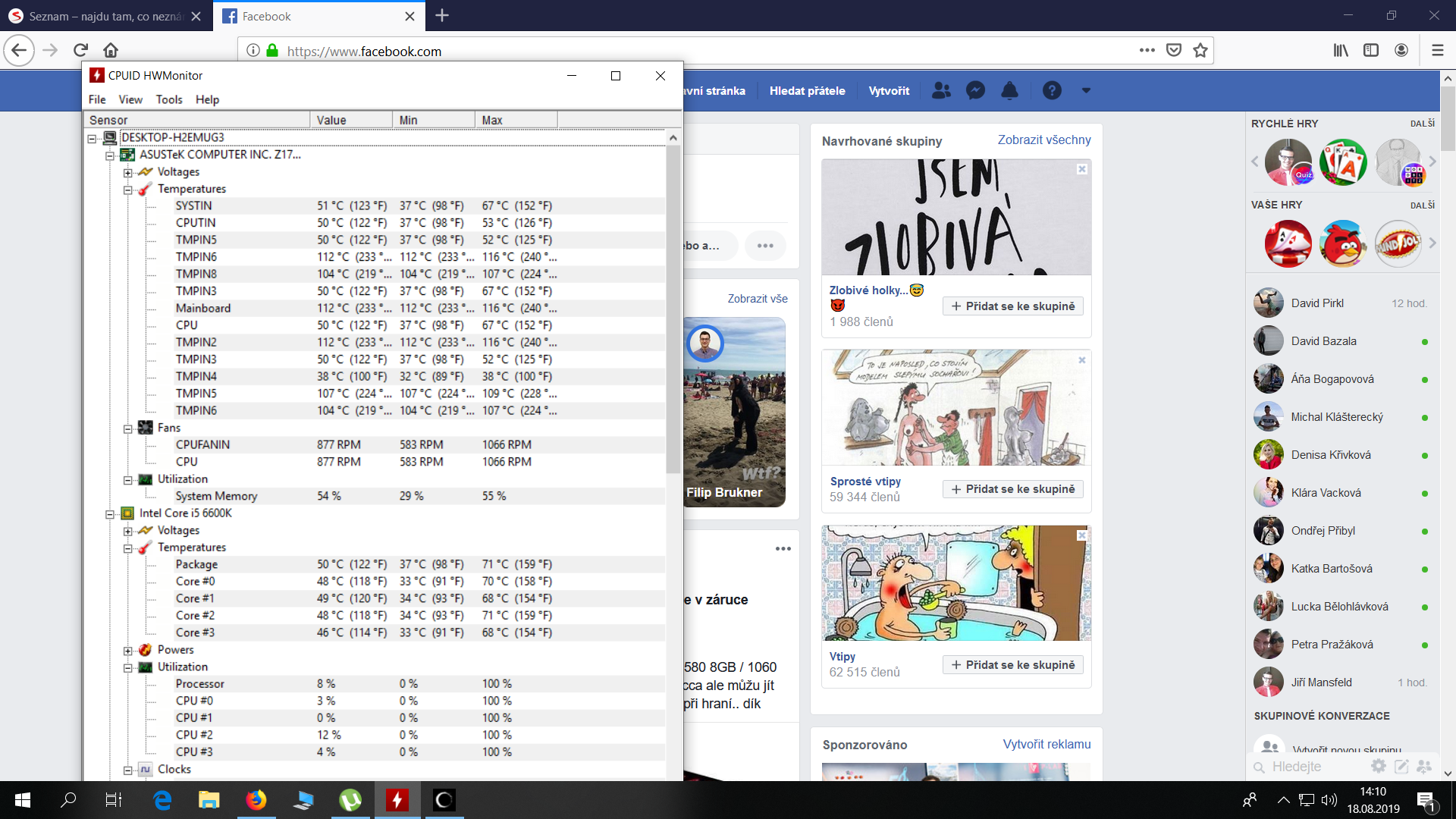This screenshot has height=819, width=1456.
Task: Open Facebook chat settings gear
Action: [x=1379, y=767]
